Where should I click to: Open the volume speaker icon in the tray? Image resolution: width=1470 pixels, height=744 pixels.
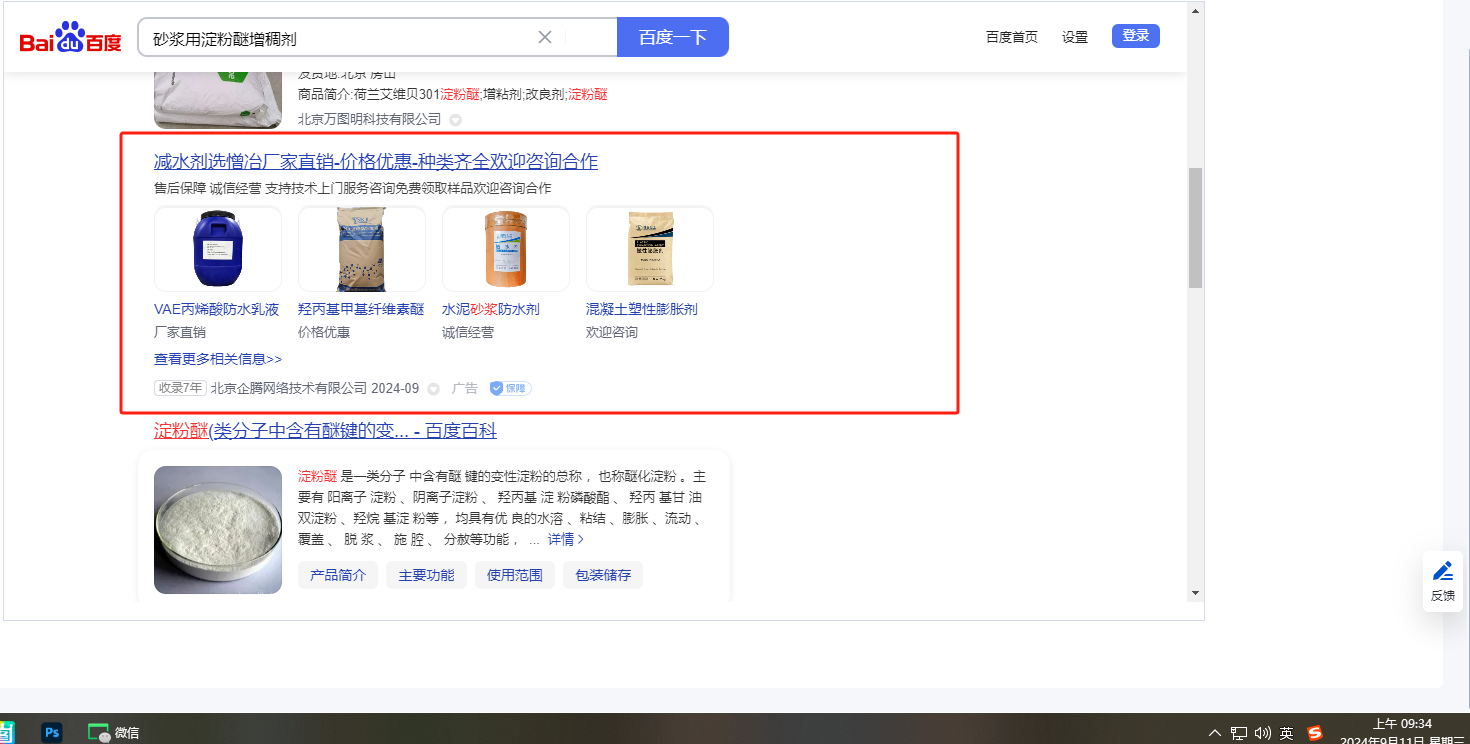[1262, 733]
